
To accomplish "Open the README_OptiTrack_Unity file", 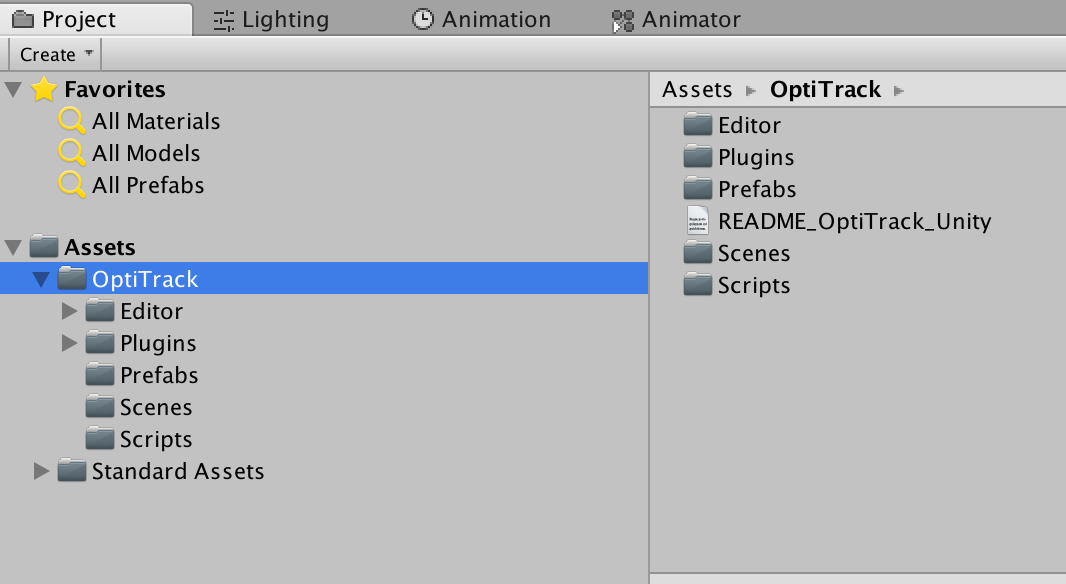I will (853, 221).
